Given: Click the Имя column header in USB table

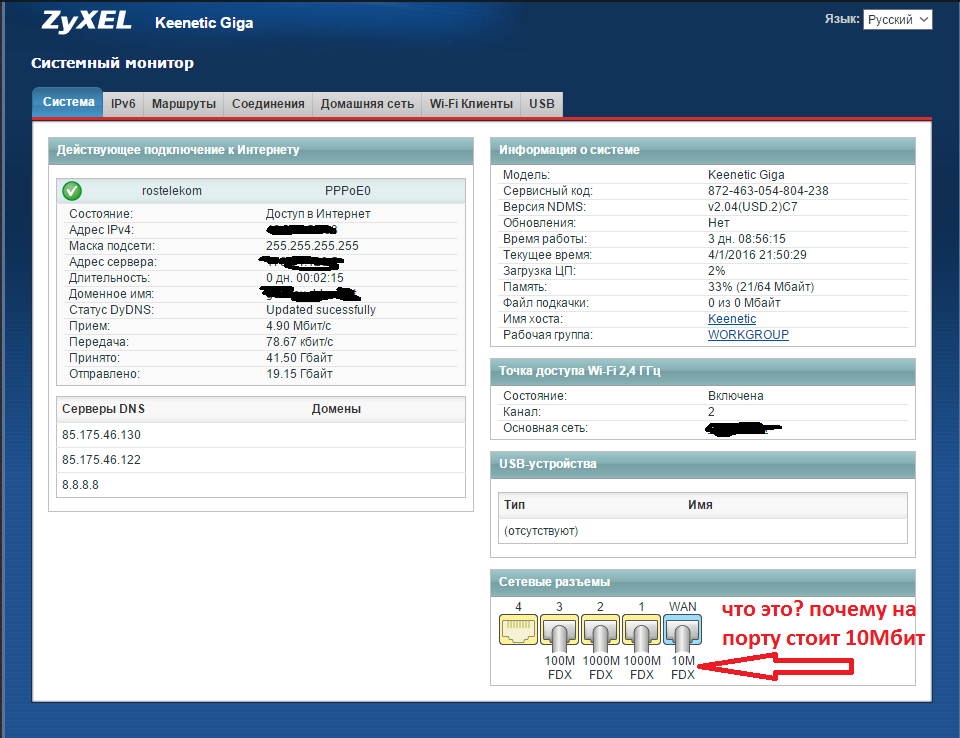Looking at the screenshot, I should point(700,505).
